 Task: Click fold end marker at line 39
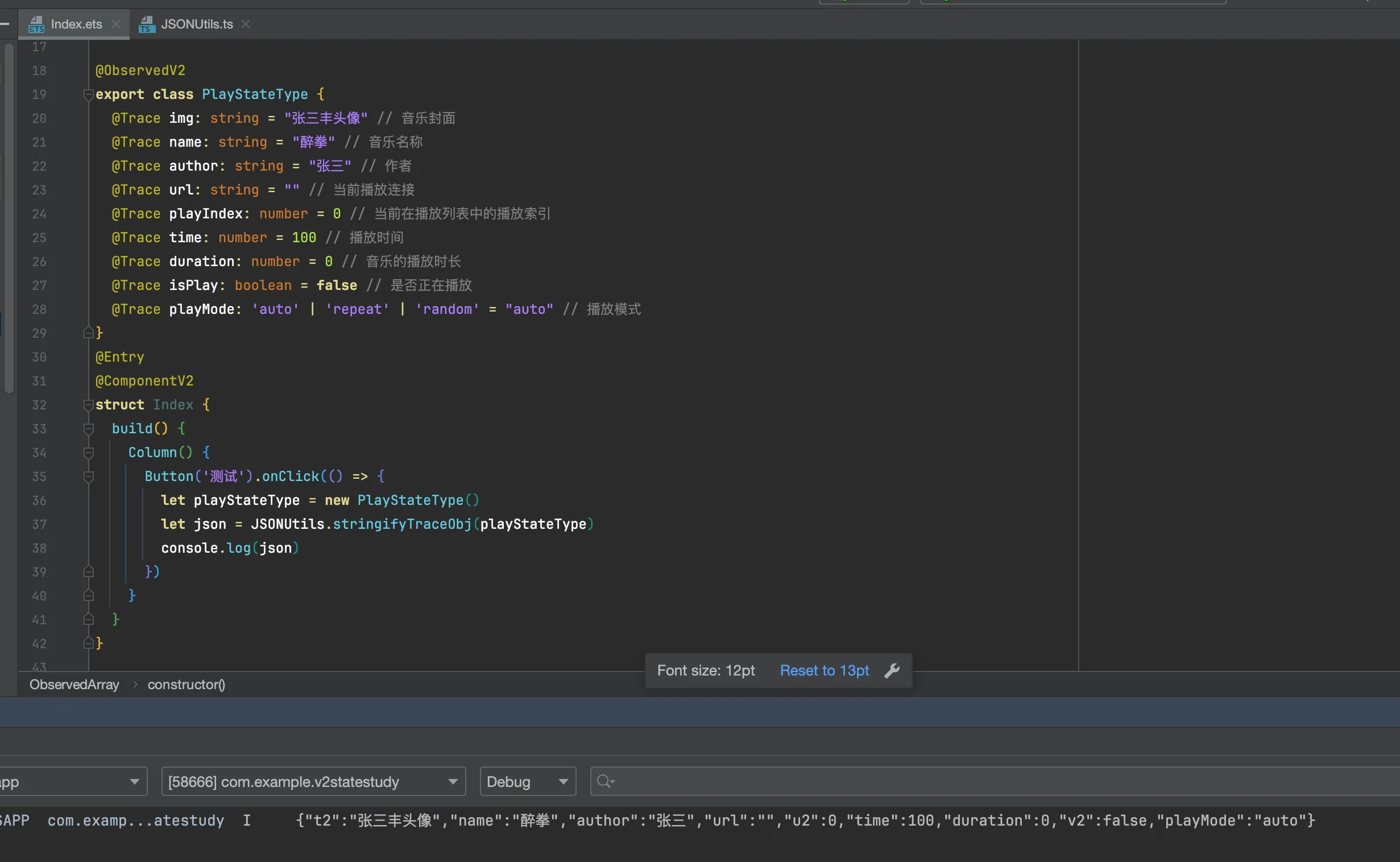88,572
